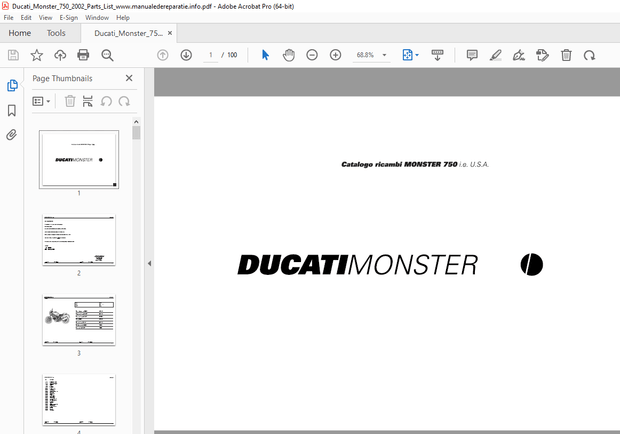
Task: Close the Ducati_Monster document tab
Action: pos(170,33)
